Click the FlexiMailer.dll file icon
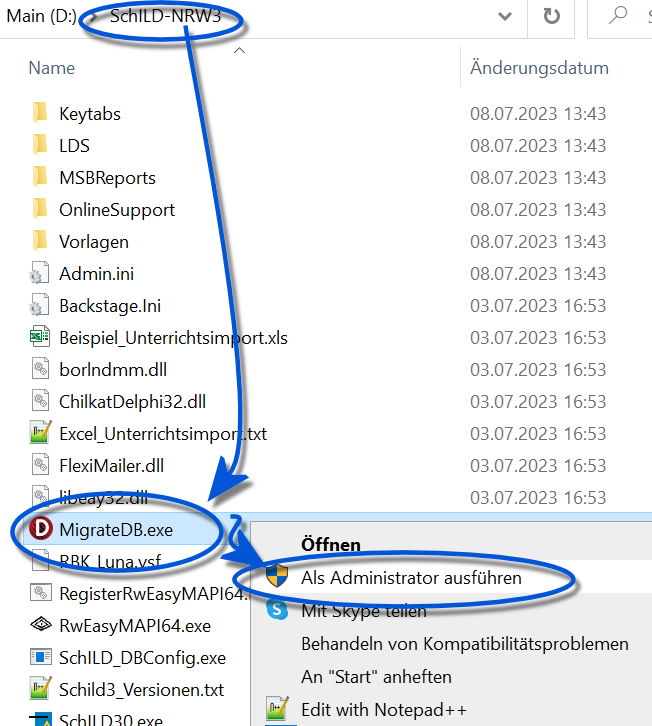The width and height of the screenshot is (652, 726). point(40,464)
